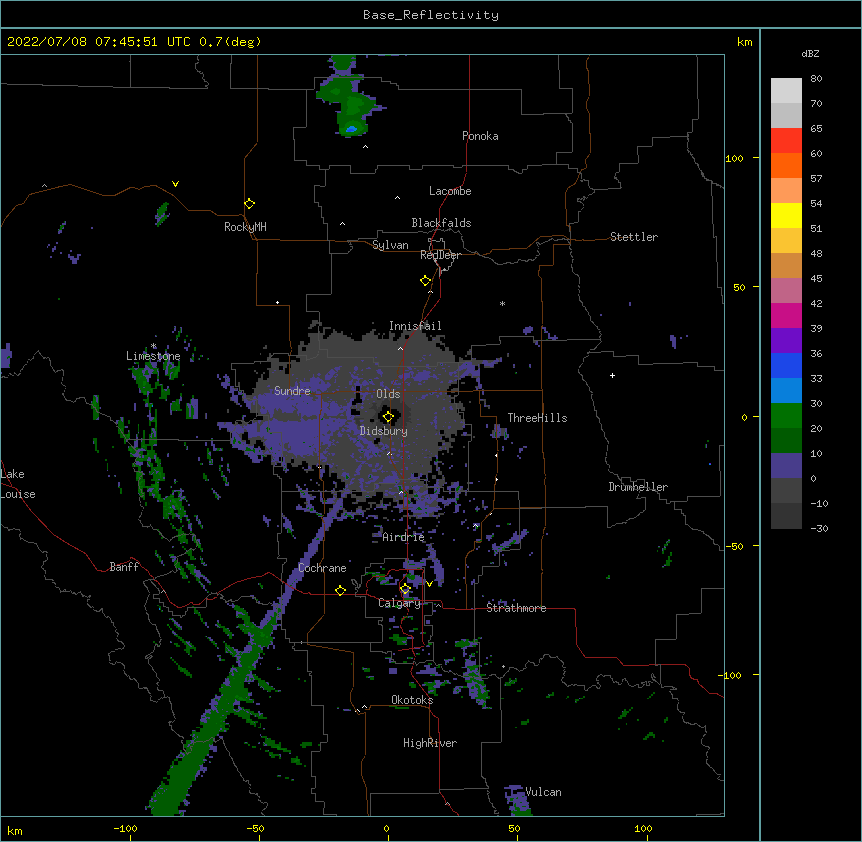Click the blue storm core near Ponoka
This screenshot has height=842, width=862.
click(351, 130)
